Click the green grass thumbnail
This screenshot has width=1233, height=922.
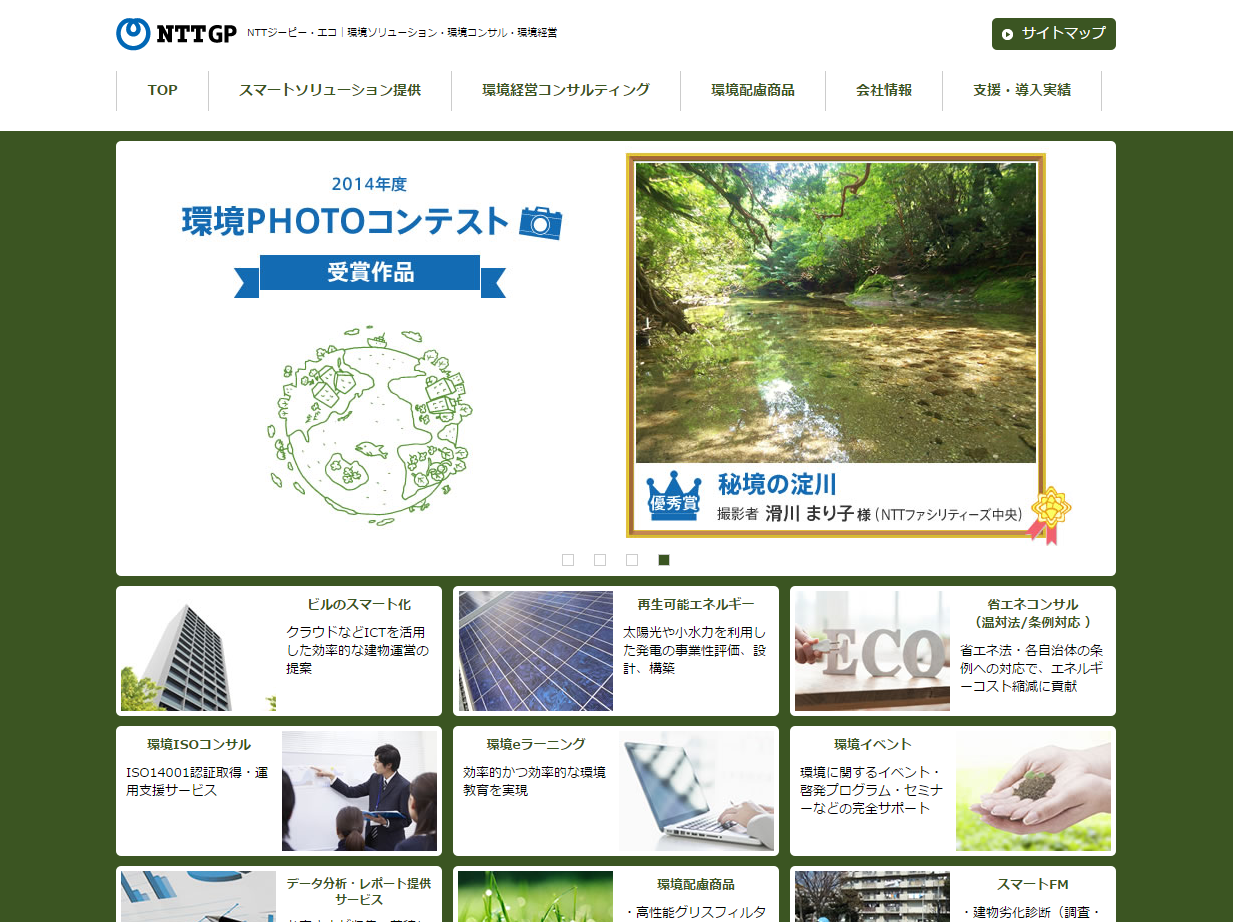click(535, 896)
